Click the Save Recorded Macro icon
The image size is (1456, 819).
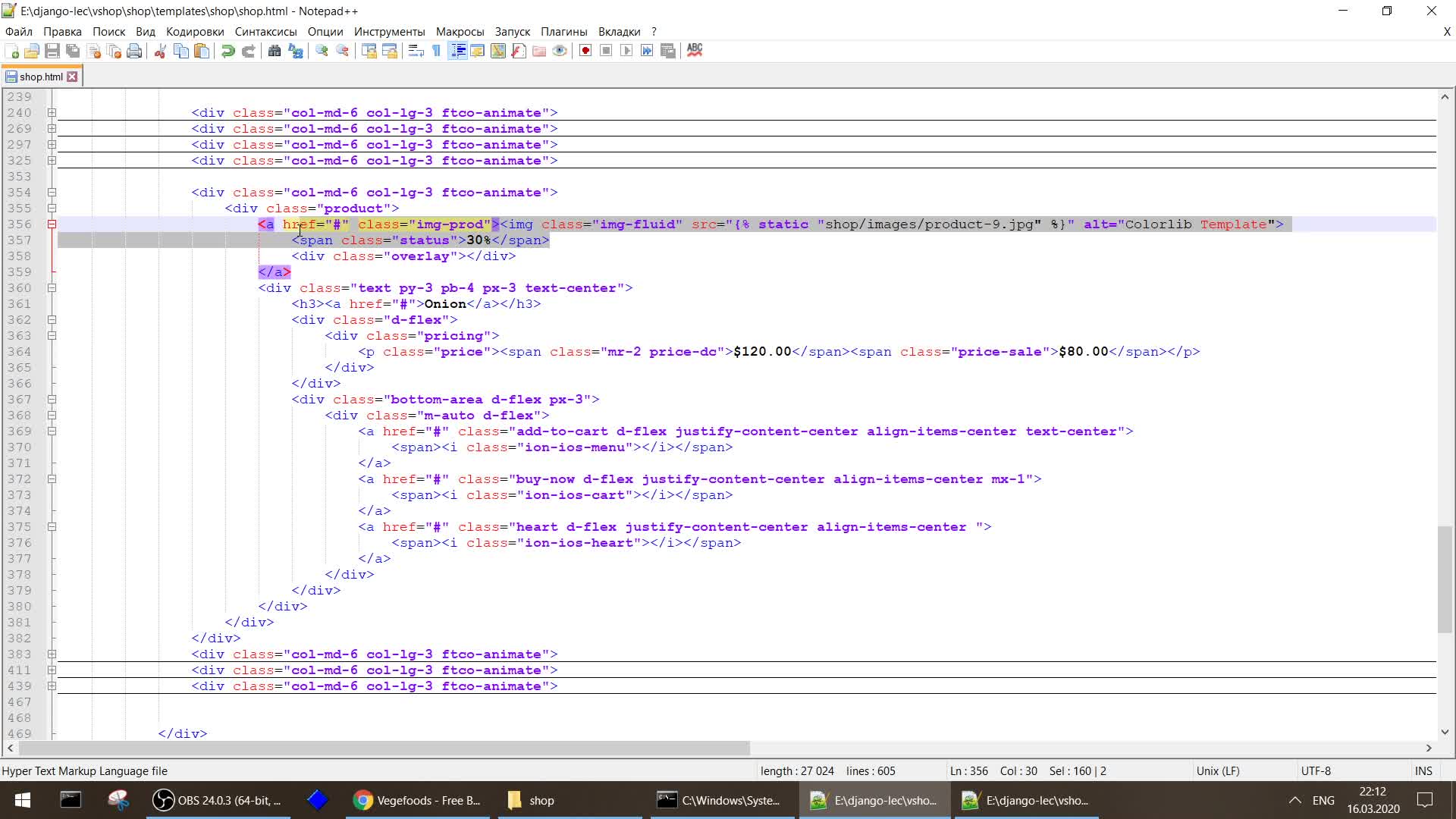click(x=668, y=51)
